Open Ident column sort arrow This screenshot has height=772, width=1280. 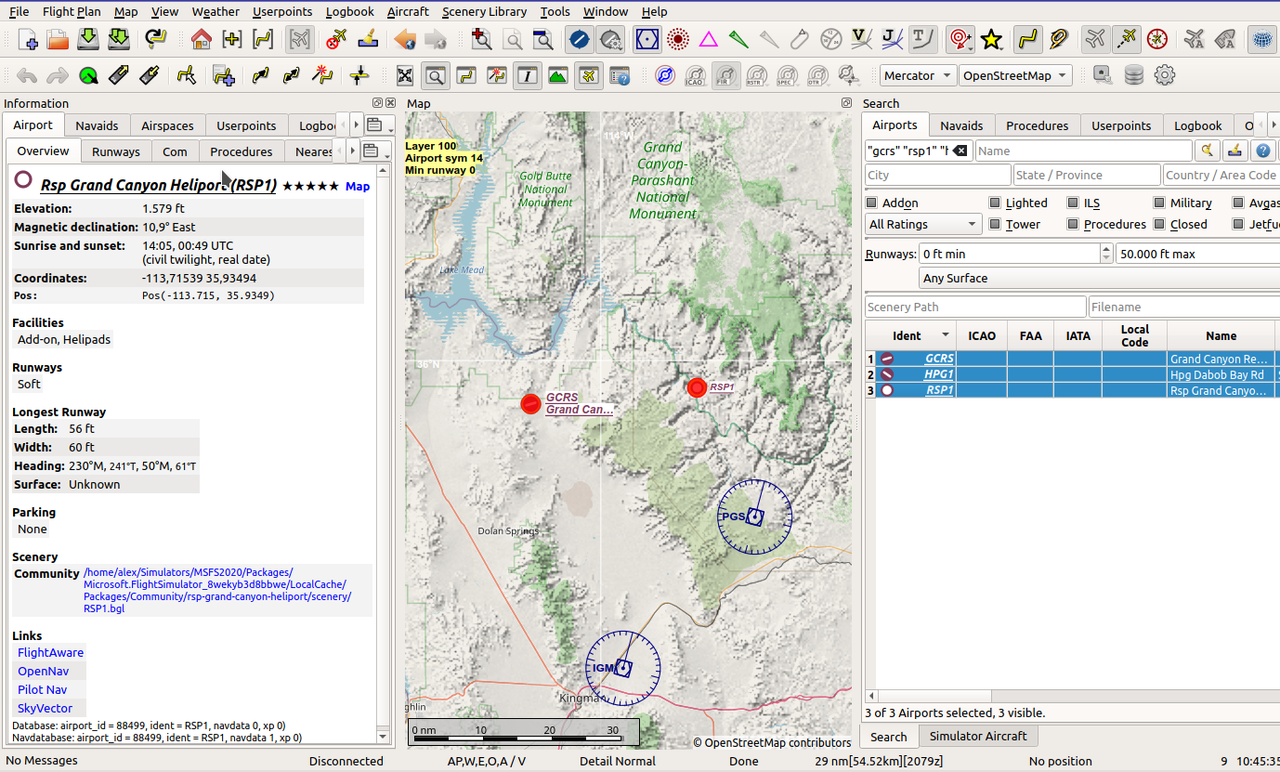click(945, 336)
